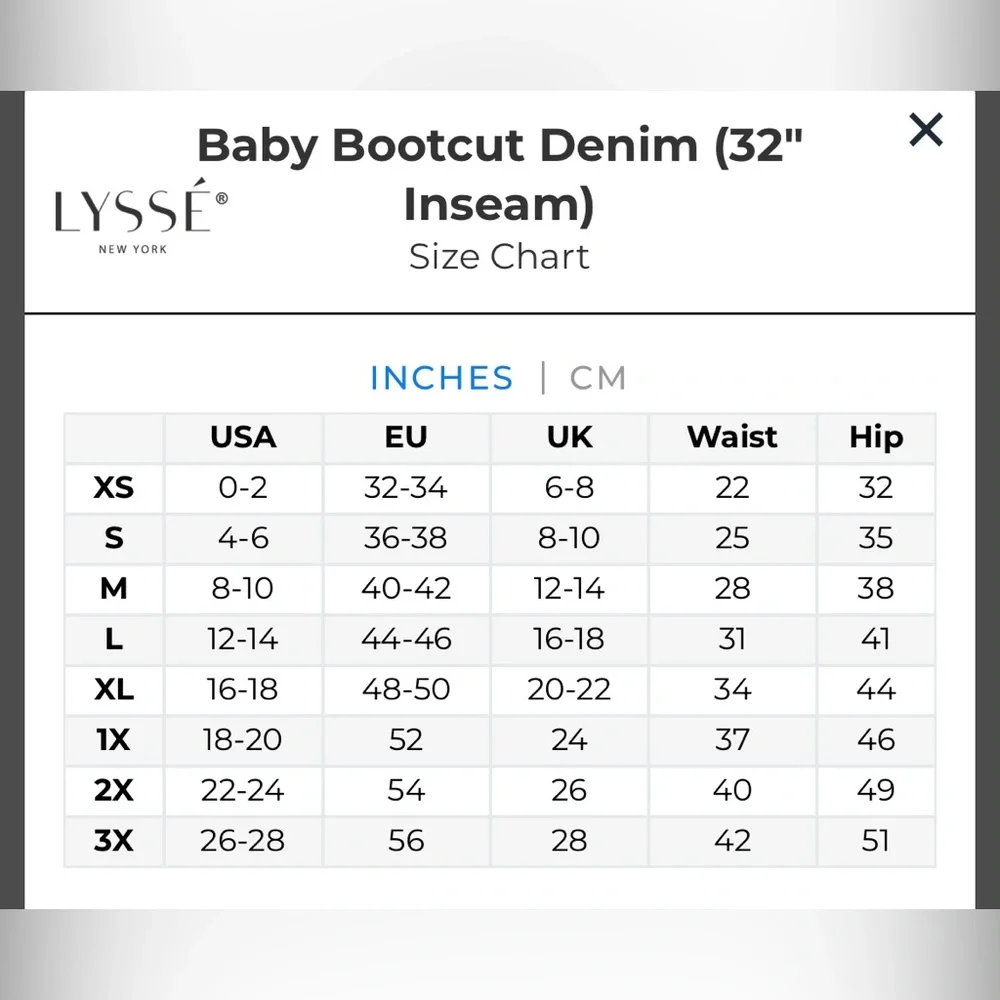Click the XL waist measurement 34

pos(732,690)
